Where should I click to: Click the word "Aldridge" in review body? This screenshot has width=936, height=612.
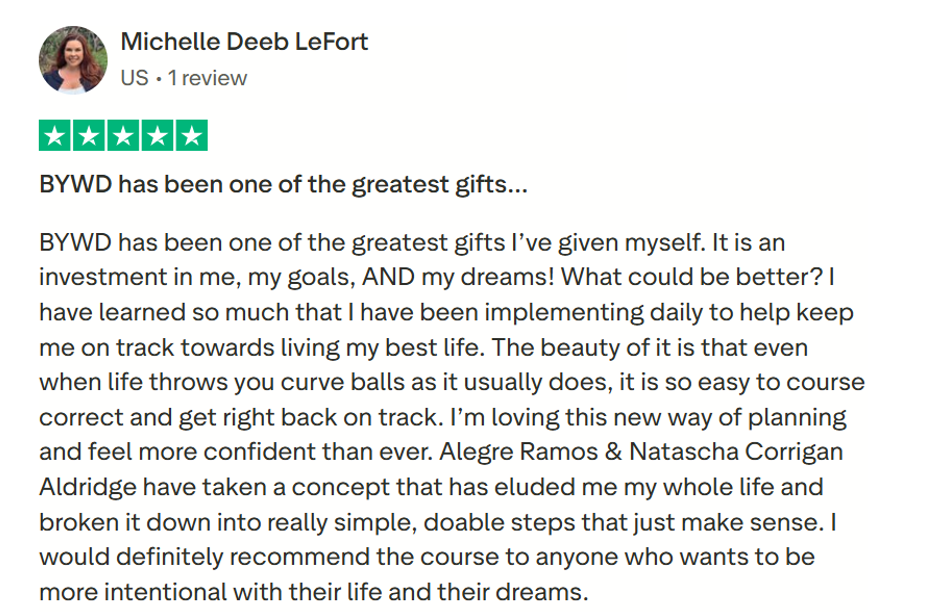tap(84, 487)
